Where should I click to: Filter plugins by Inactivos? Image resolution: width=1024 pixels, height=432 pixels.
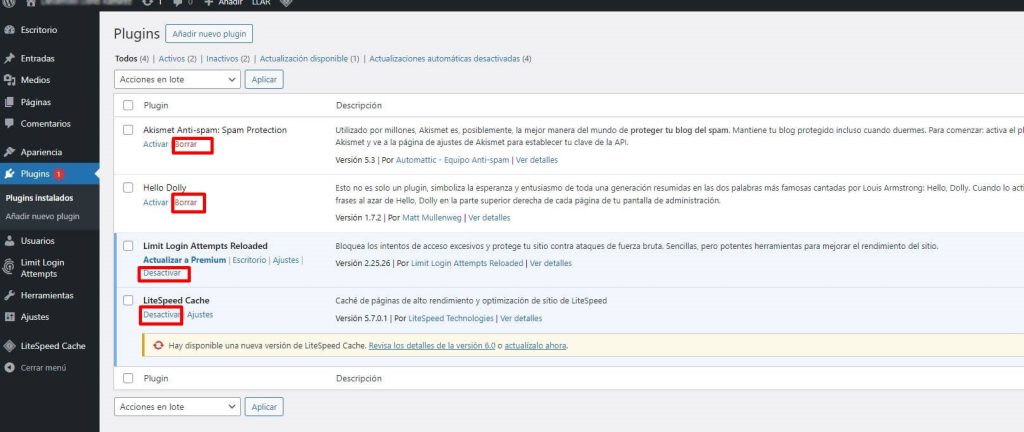(x=222, y=59)
